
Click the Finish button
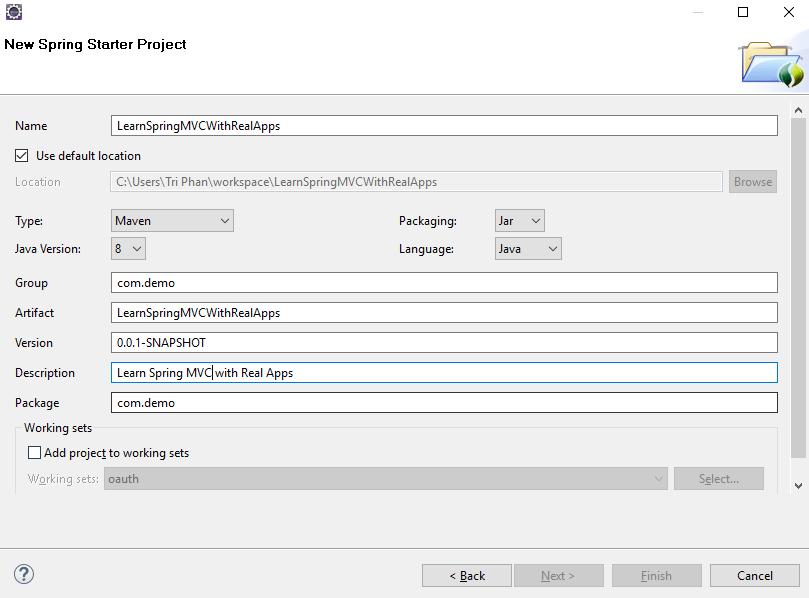pyautogui.click(x=656, y=575)
